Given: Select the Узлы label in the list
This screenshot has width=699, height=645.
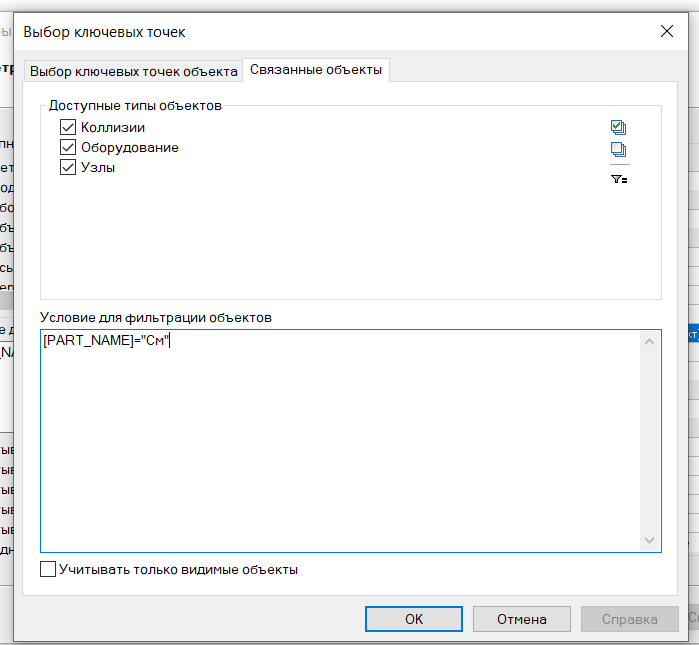Looking at the screenshot, I should pyautogui.click(x=98, y=168).
